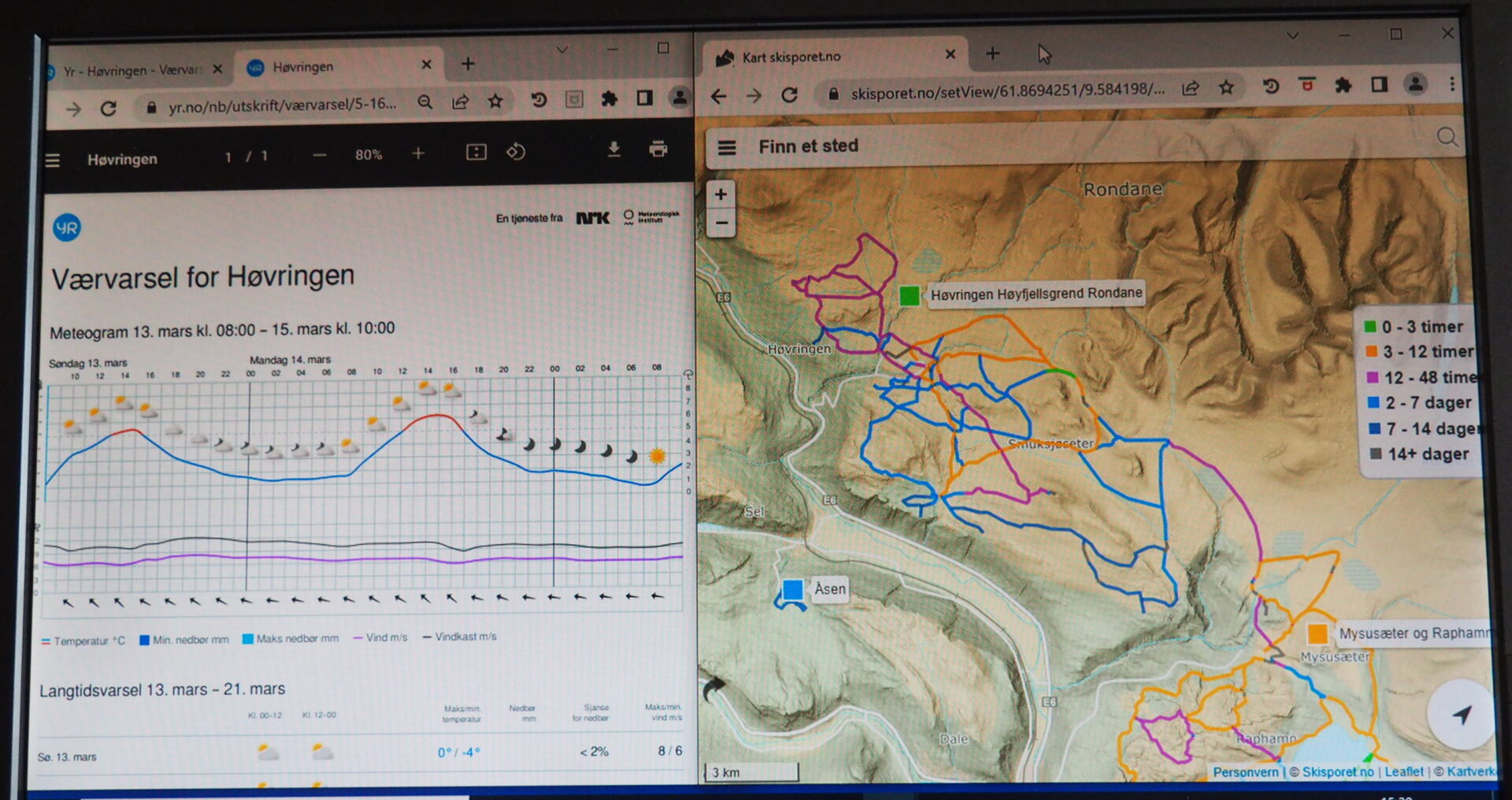Open side panel in skisporet browser window
This screenshot has width=1512, height=800.
click(x=1379, y=84)
